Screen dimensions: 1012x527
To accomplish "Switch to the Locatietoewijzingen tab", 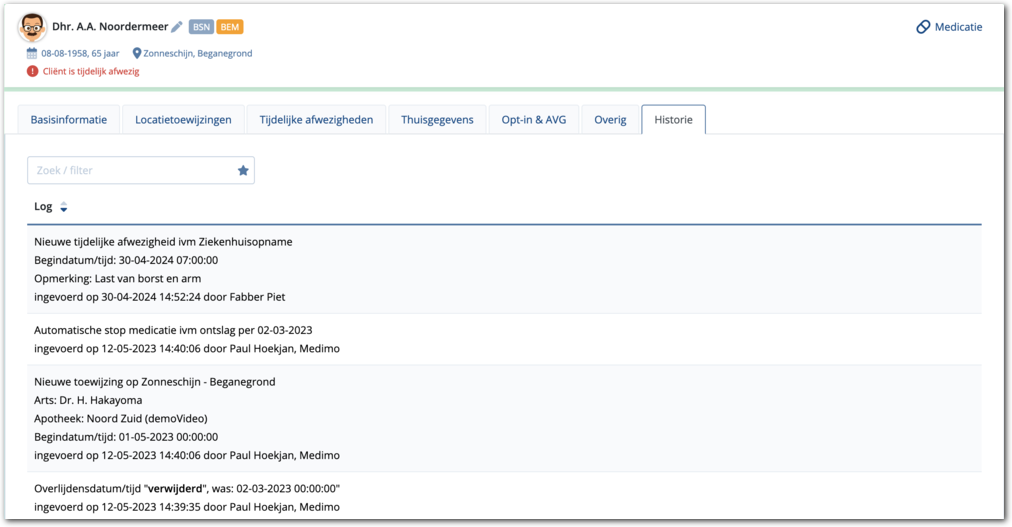I will pyautogui.click(x=183, y=120).
